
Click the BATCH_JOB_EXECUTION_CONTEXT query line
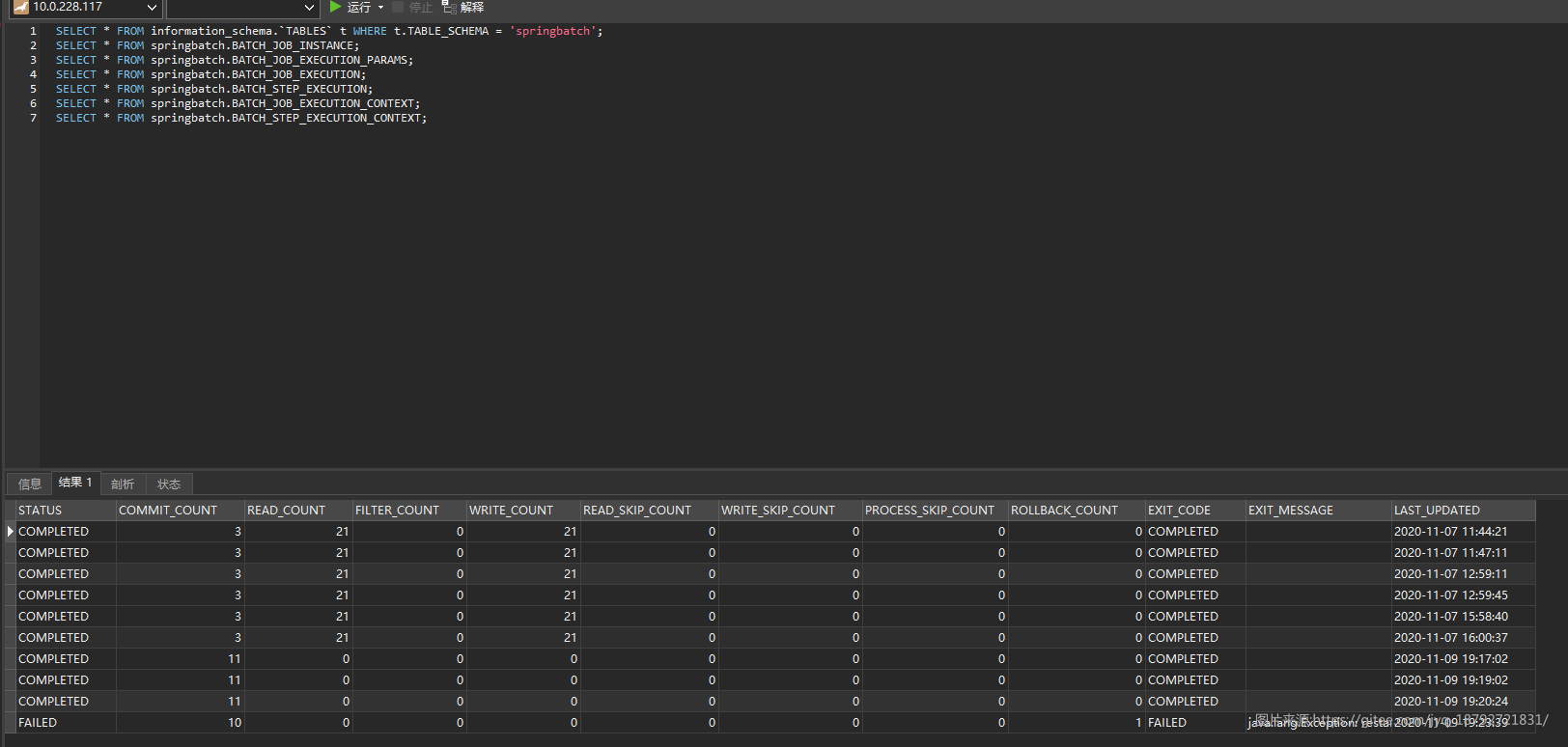point(238,103)
